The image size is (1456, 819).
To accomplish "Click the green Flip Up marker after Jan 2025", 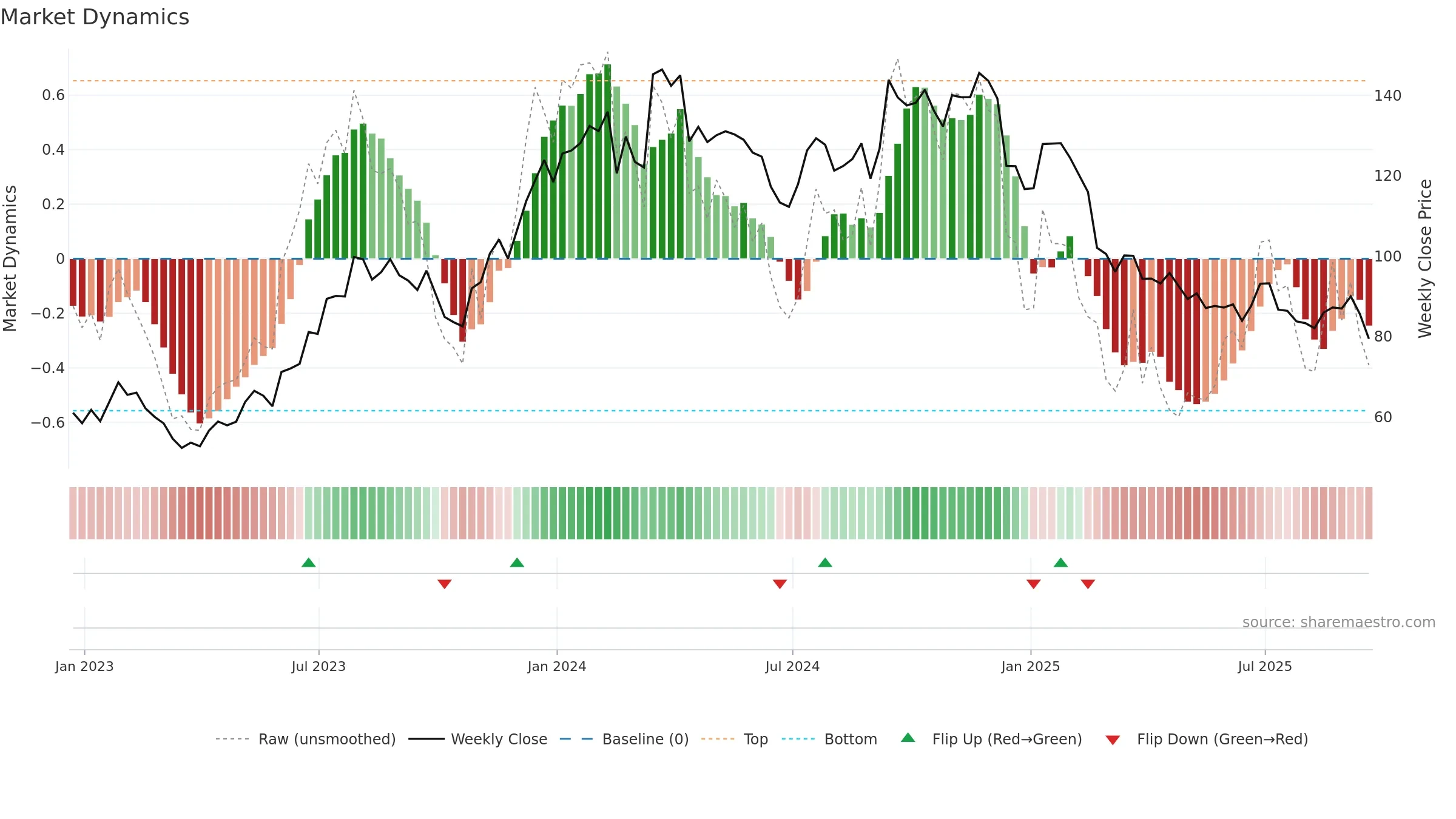I will click(1060, 562).
